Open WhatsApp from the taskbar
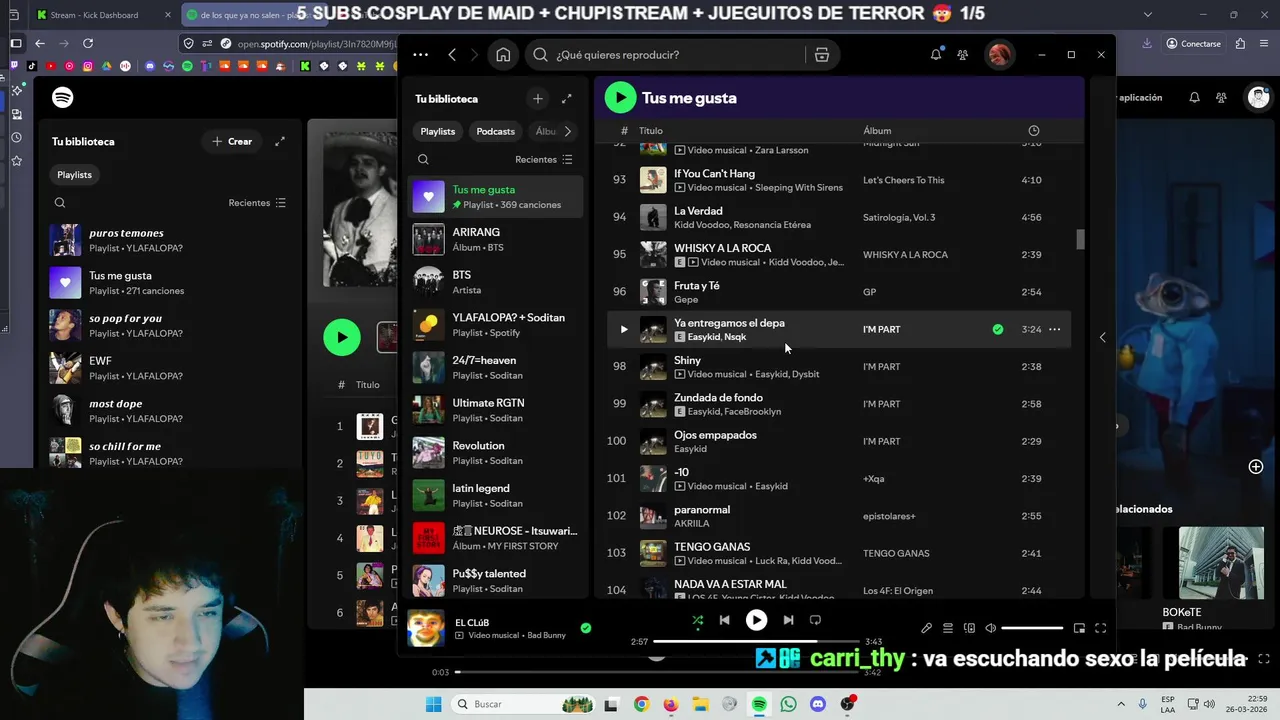 pyautogui.click(x=789, y=704)
